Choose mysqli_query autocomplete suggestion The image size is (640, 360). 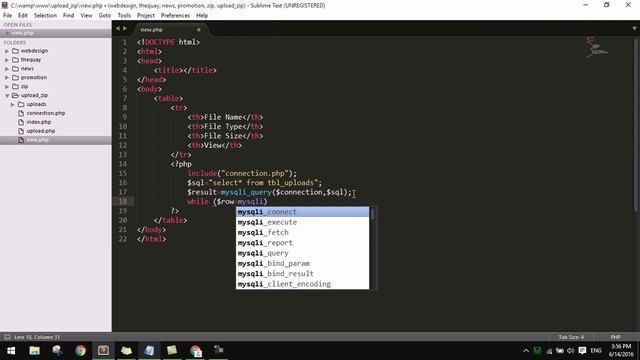[302, 253]
